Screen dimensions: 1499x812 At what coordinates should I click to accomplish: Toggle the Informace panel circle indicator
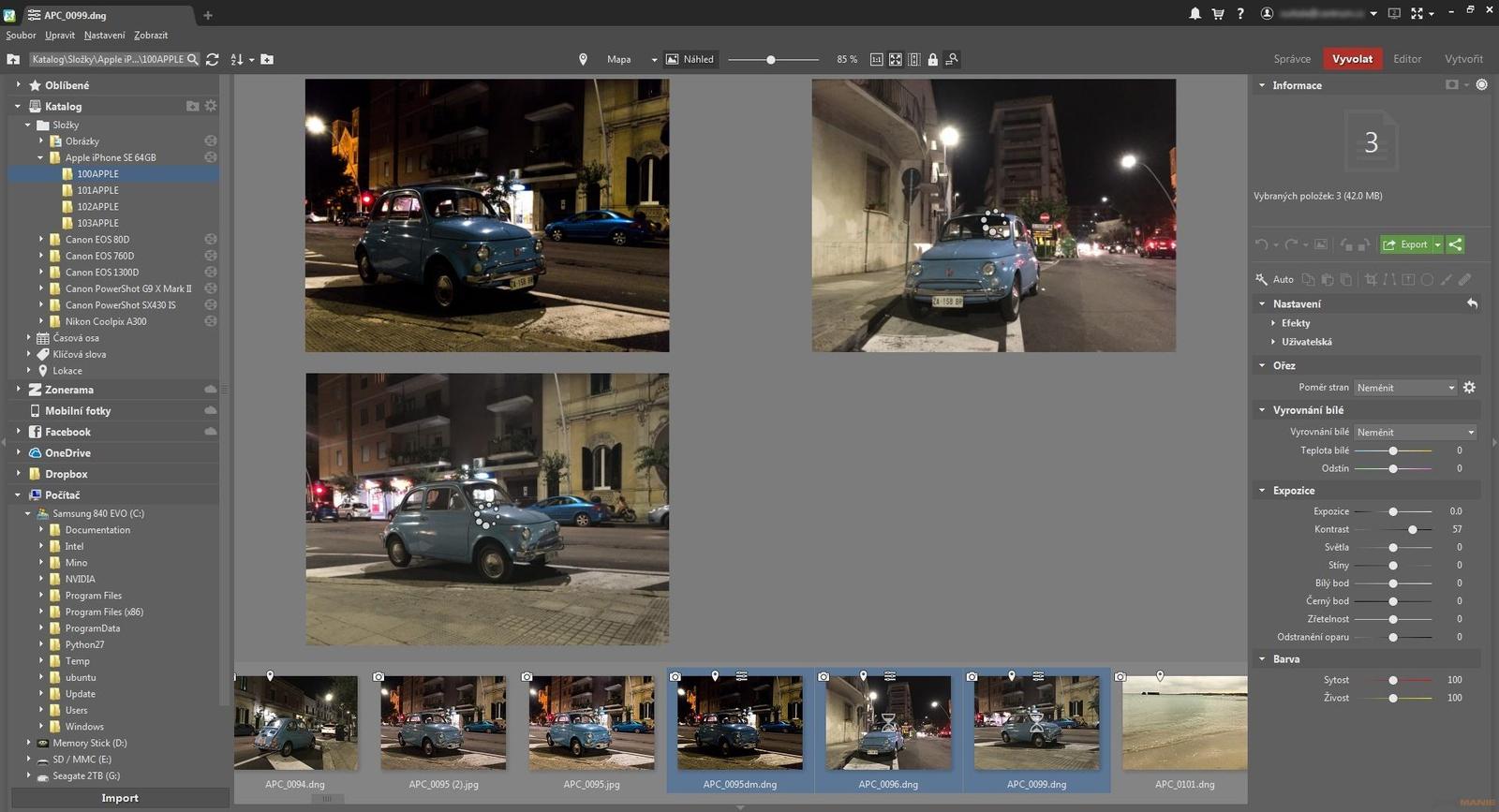pos(1481,84)
